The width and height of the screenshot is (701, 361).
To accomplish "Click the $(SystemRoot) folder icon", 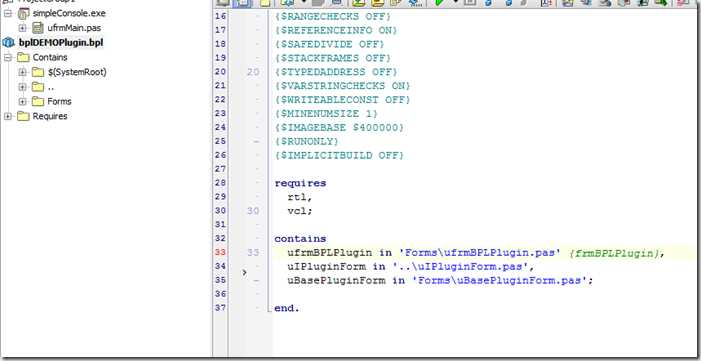I will [x=38, y=72].
